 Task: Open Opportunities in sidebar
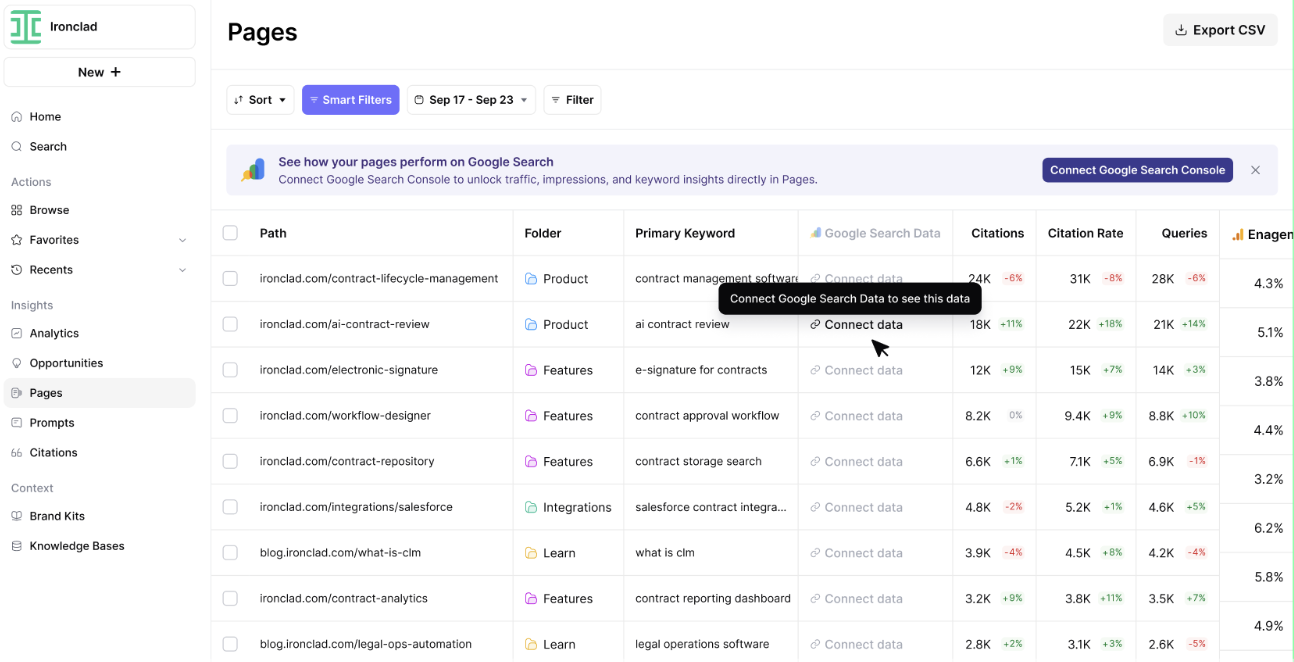(100, 363)
